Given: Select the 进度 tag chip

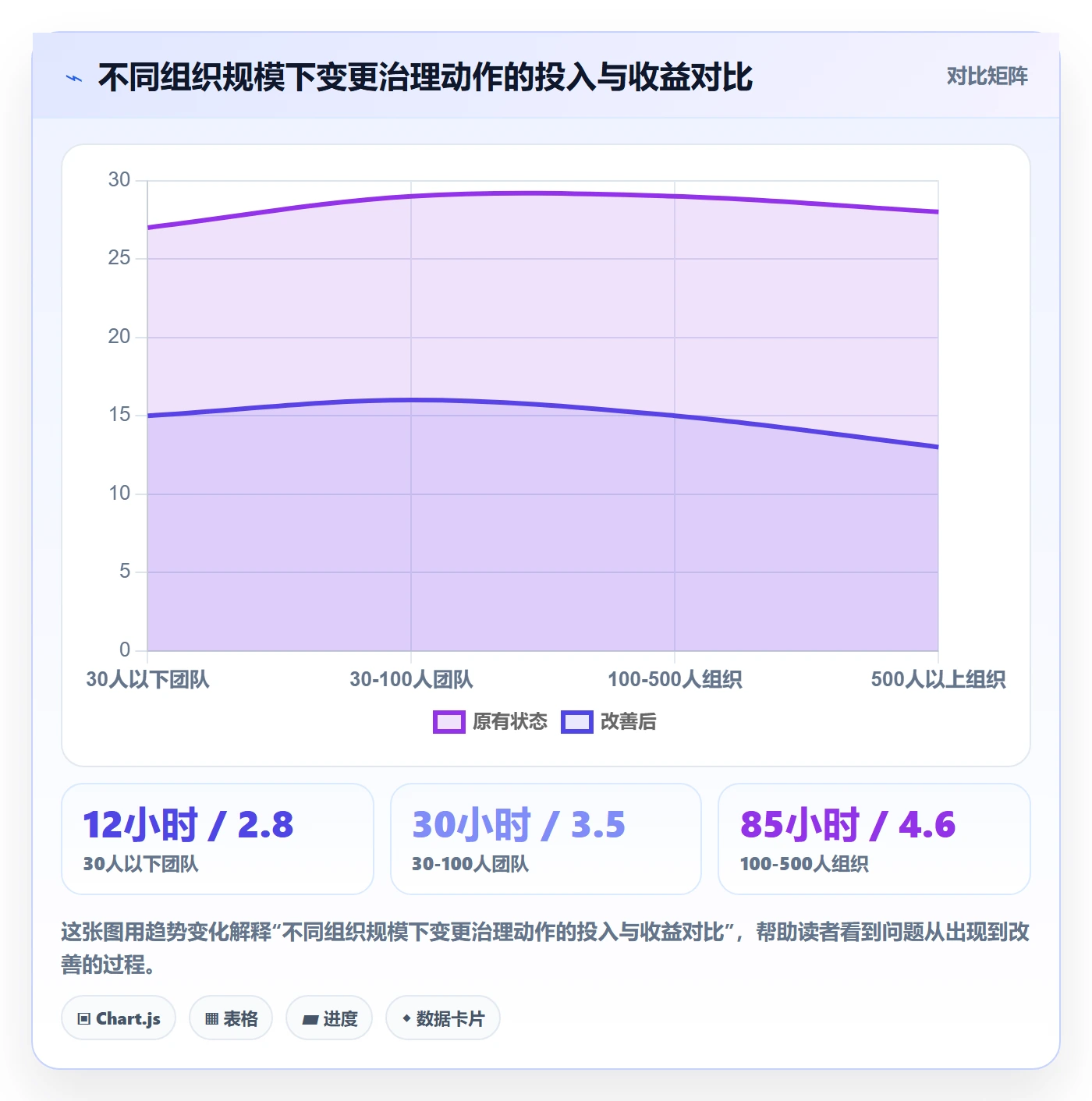Looking at the screenshot, I should click(x=329, y=1018).
